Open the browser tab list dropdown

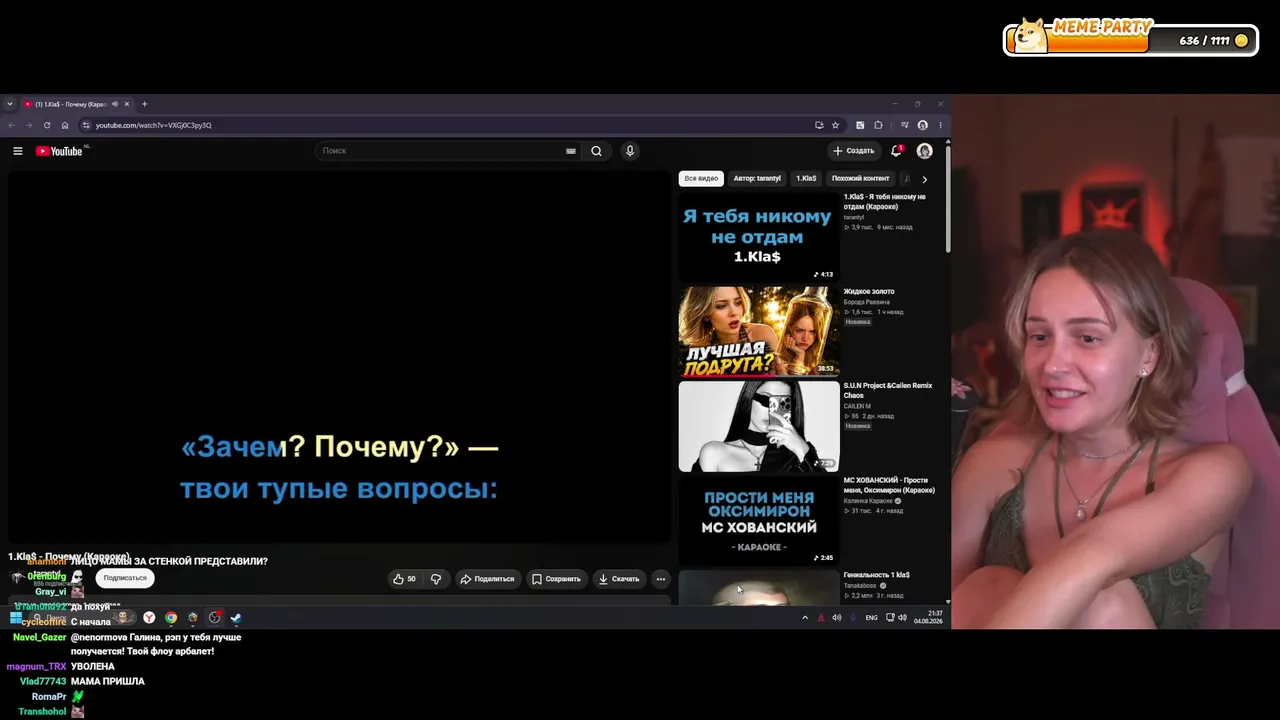[10, 104]
